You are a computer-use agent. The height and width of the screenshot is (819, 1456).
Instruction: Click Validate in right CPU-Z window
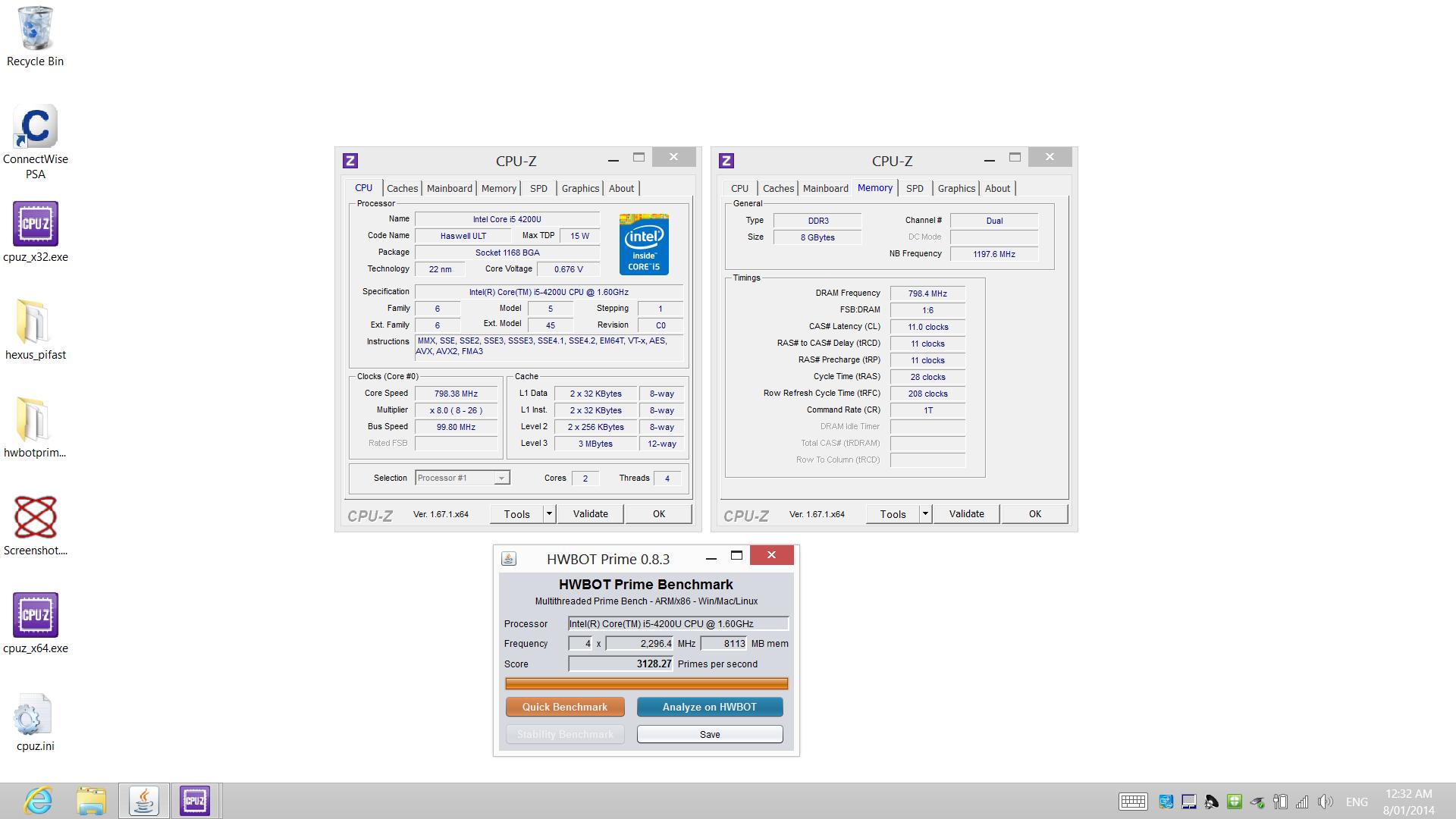(966, 514)
